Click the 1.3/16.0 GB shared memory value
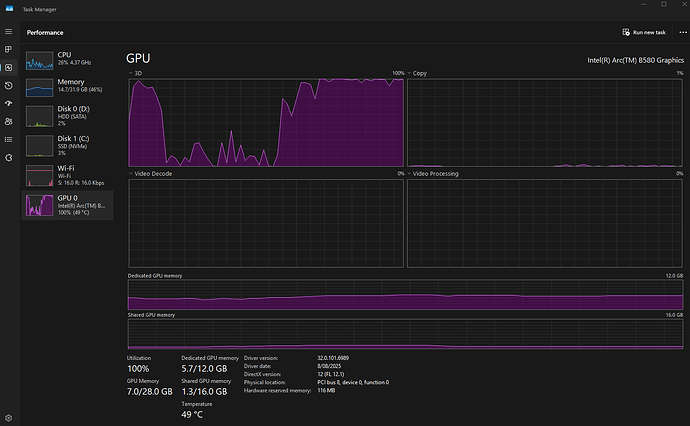 pyautogui.click(x=204, y=392)
